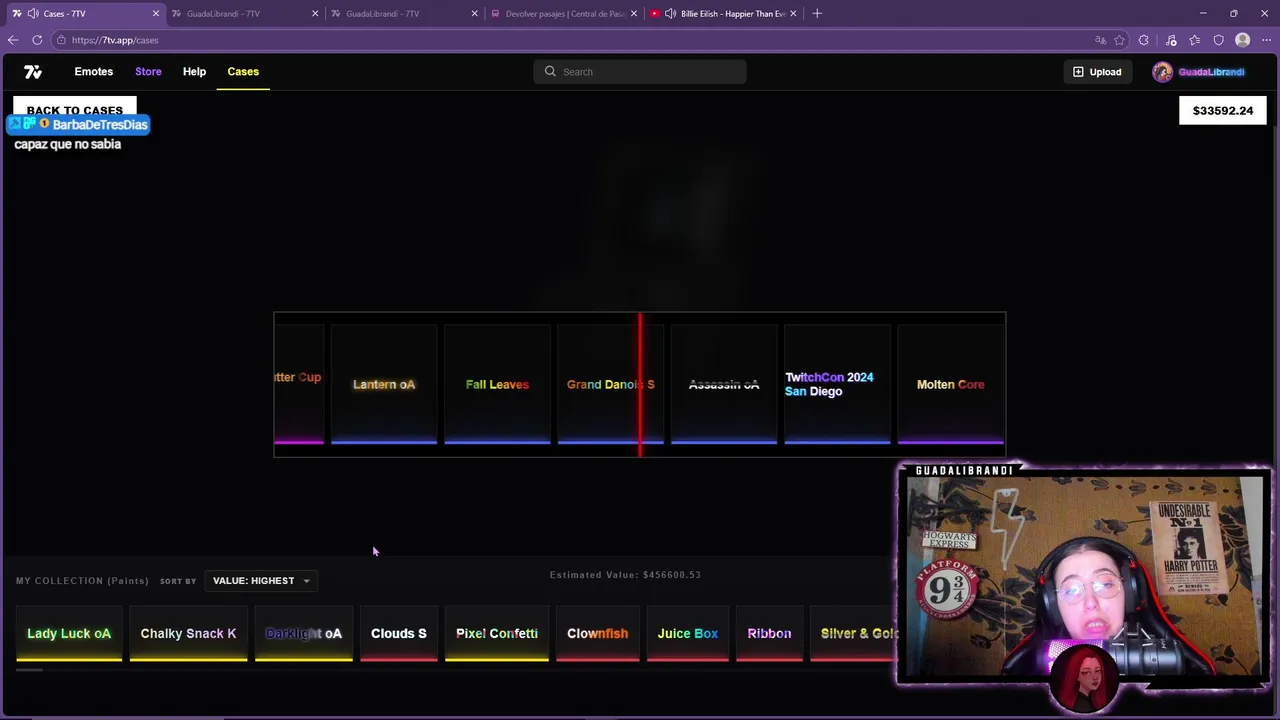Mute audio on Billie Eilish tab
The width and height of the screenshot is (1280, 720).
670,13
